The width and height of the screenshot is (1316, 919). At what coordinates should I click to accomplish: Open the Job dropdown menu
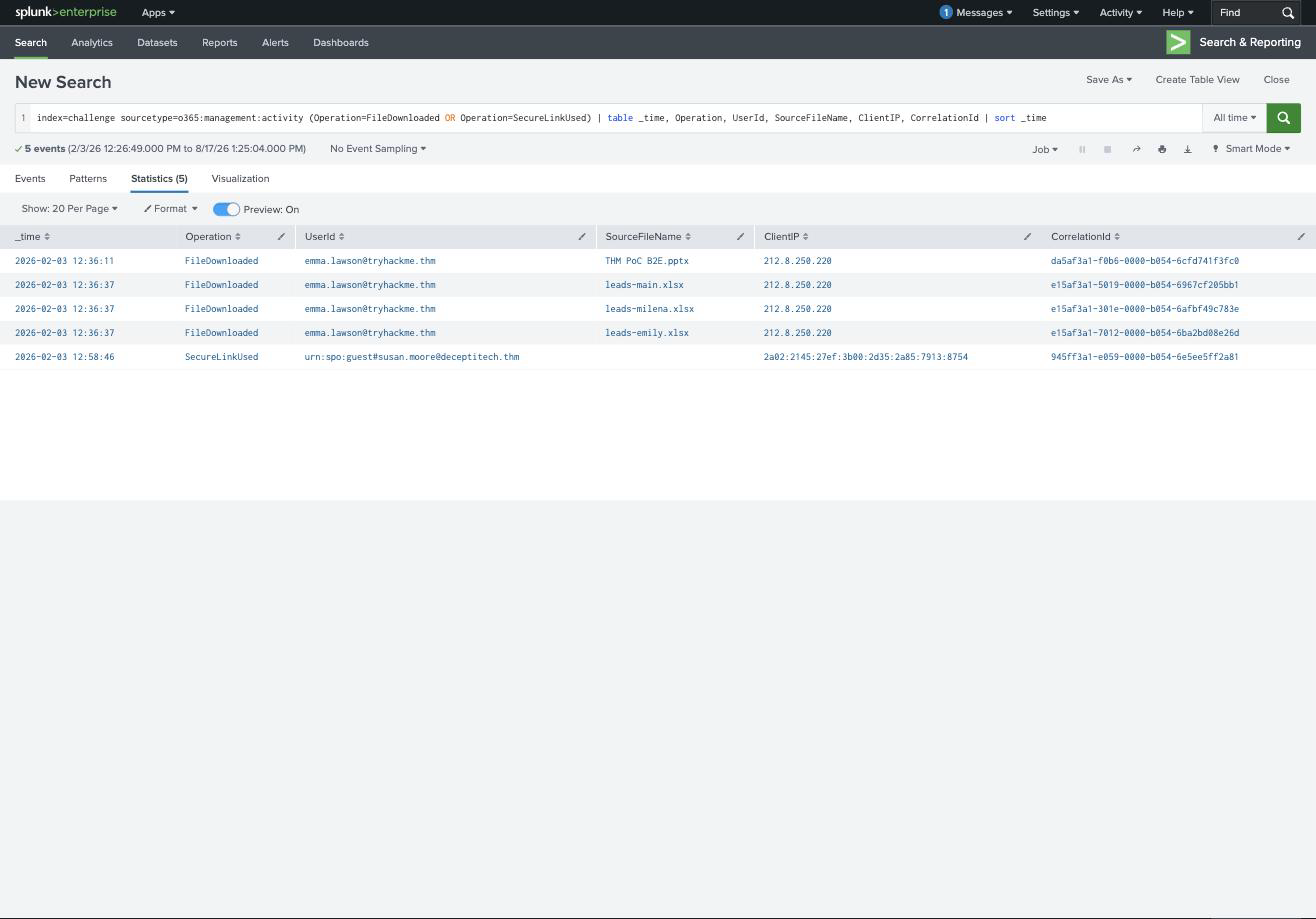click(1045, 149)
